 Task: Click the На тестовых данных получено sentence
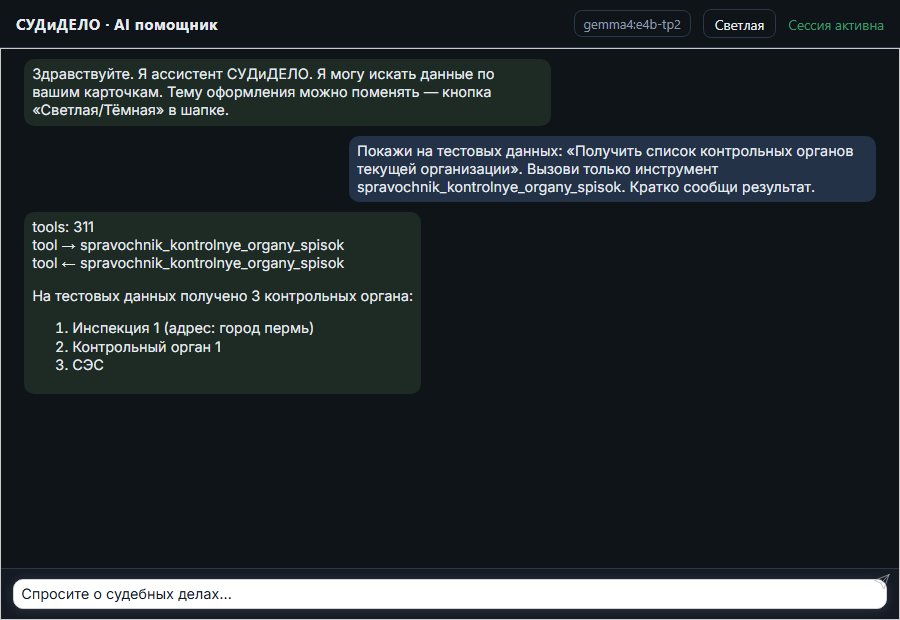click(x=223, y=296)
